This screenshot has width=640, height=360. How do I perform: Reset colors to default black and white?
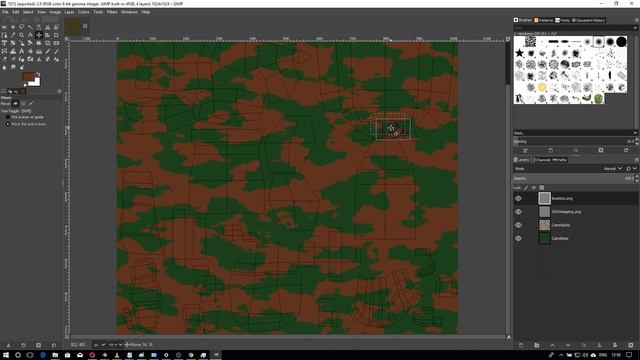click(24, 84)
